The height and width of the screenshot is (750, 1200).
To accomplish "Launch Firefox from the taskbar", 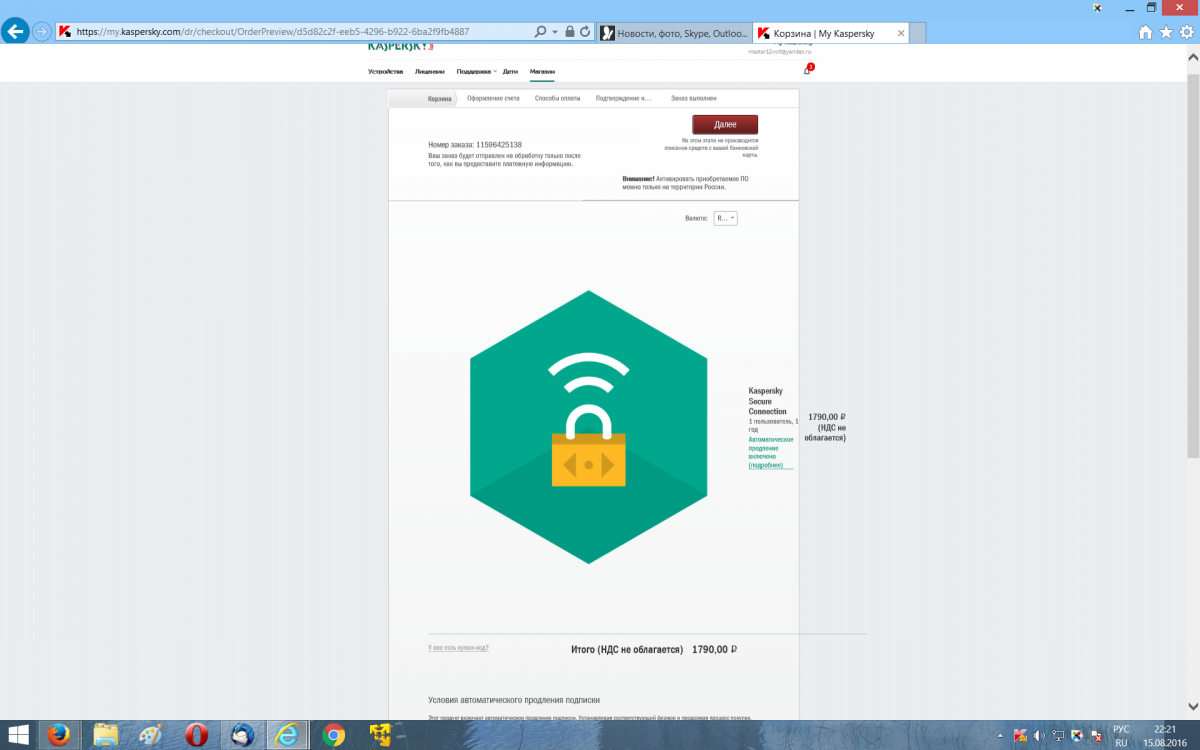I will 59,735.
